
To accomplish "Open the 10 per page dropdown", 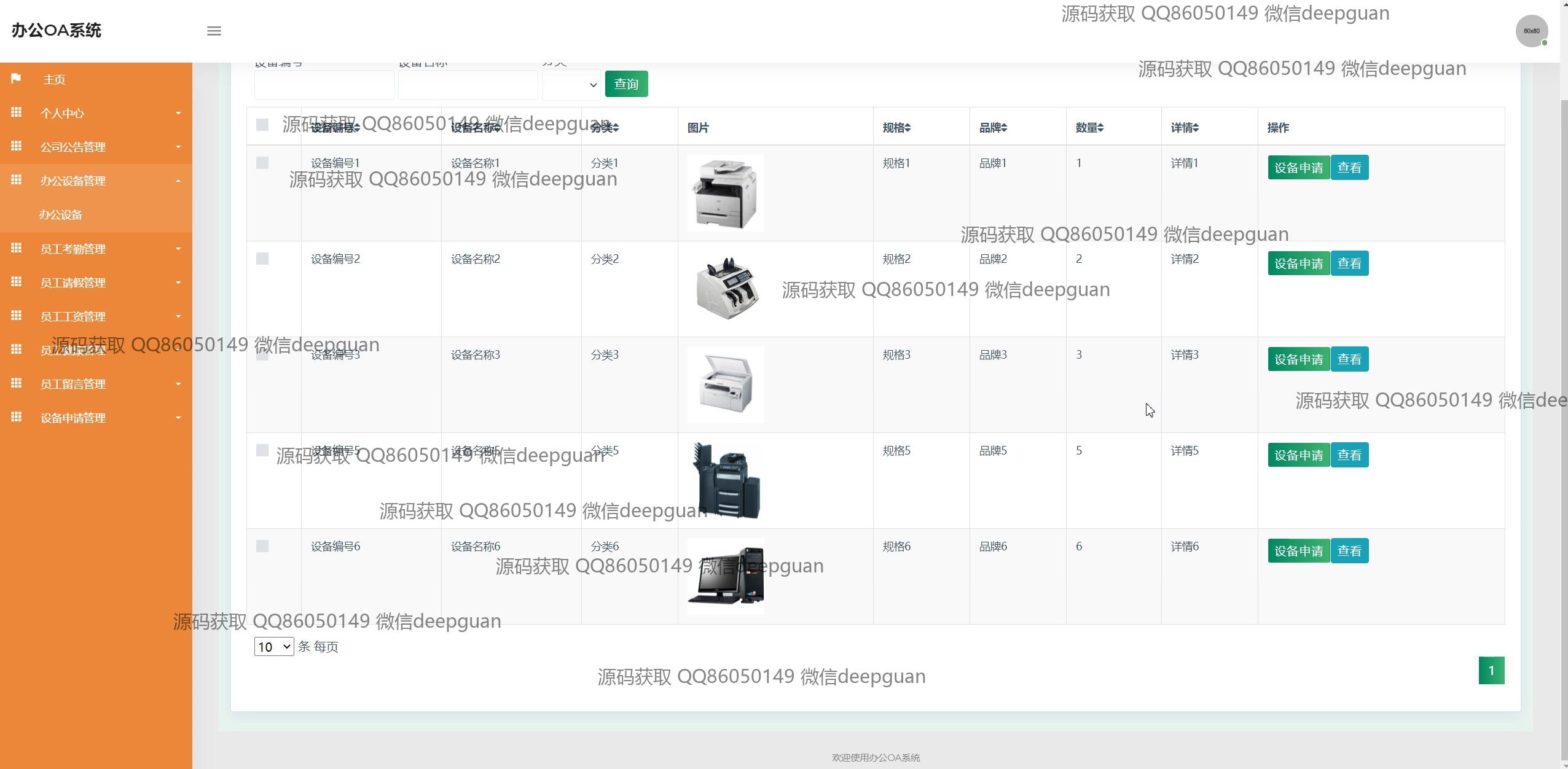I will point(273,647).
